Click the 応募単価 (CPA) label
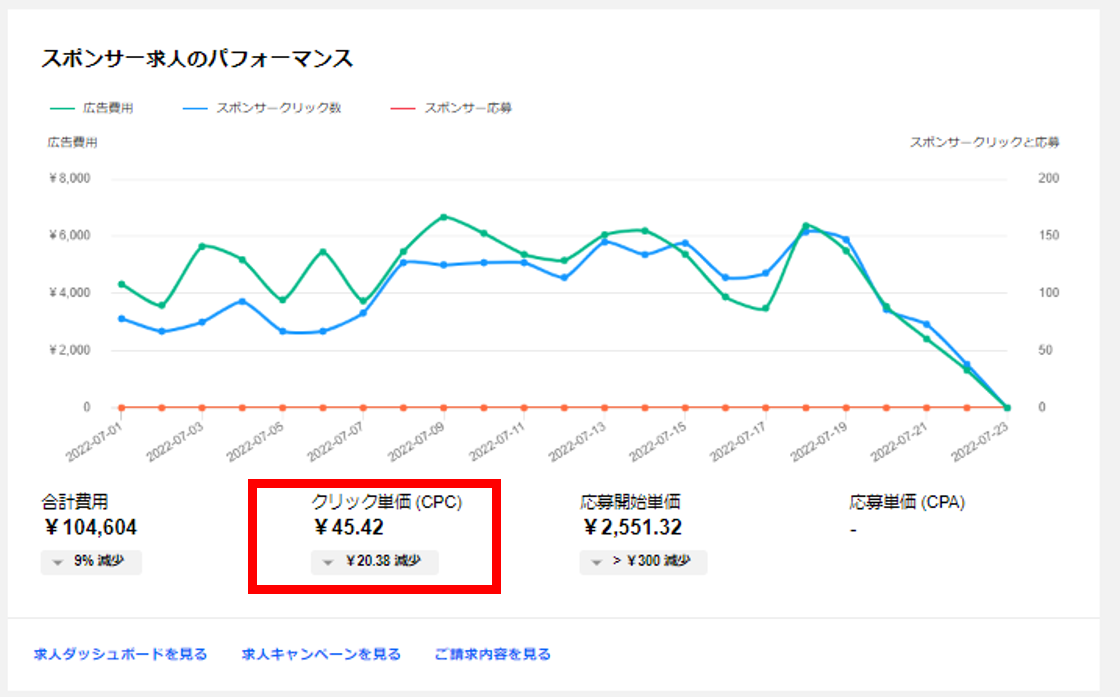 tap(906, 503)
